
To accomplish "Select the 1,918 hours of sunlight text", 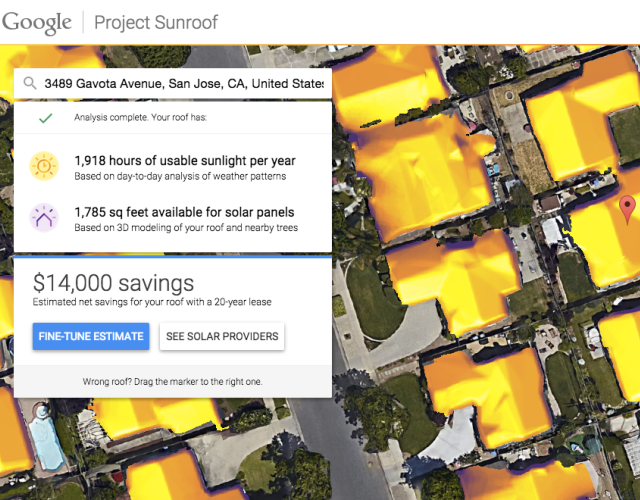I will [x=185, y=160].
